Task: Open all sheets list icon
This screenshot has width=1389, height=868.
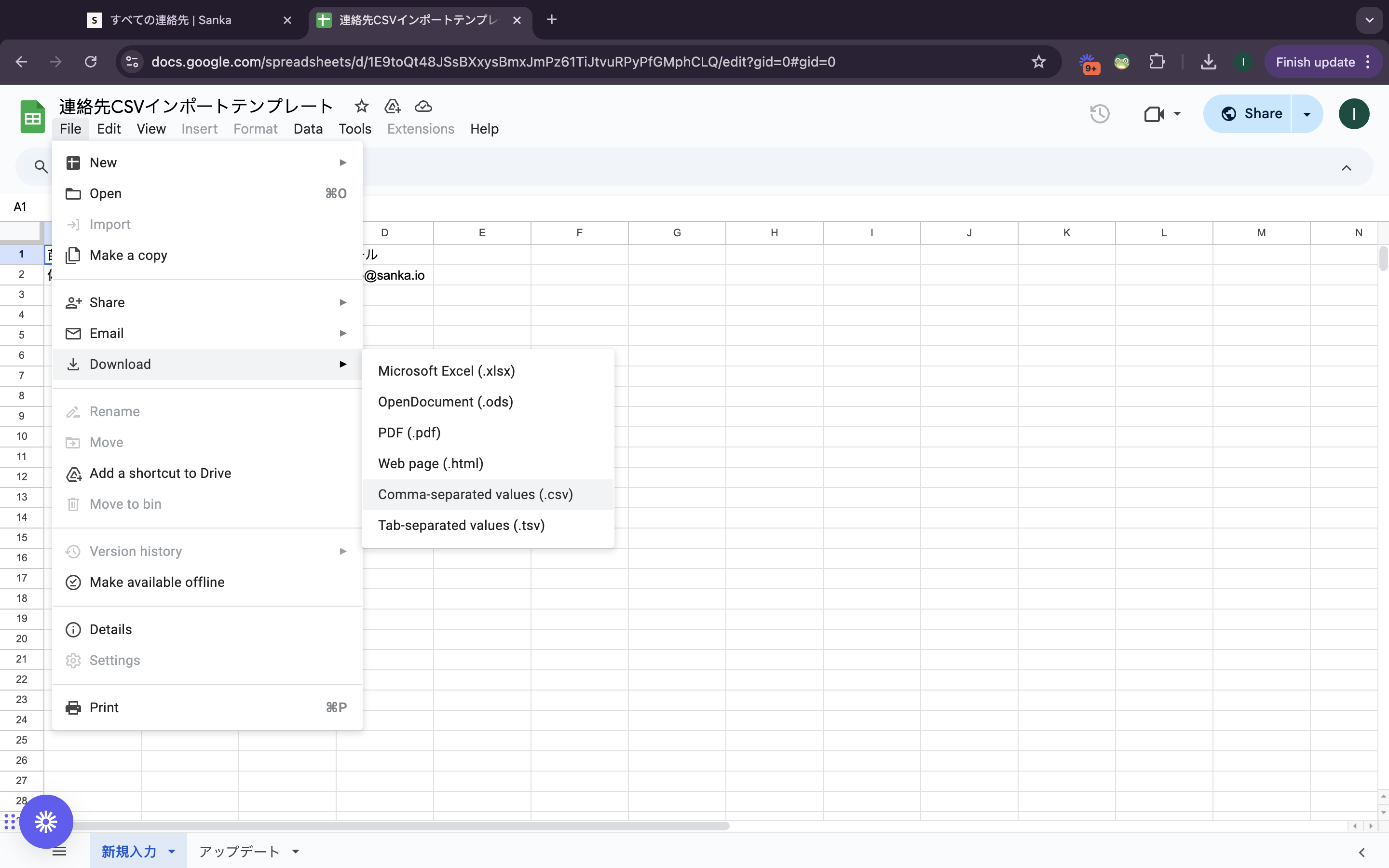Action: pyautogui.click(x=59, y=851)
